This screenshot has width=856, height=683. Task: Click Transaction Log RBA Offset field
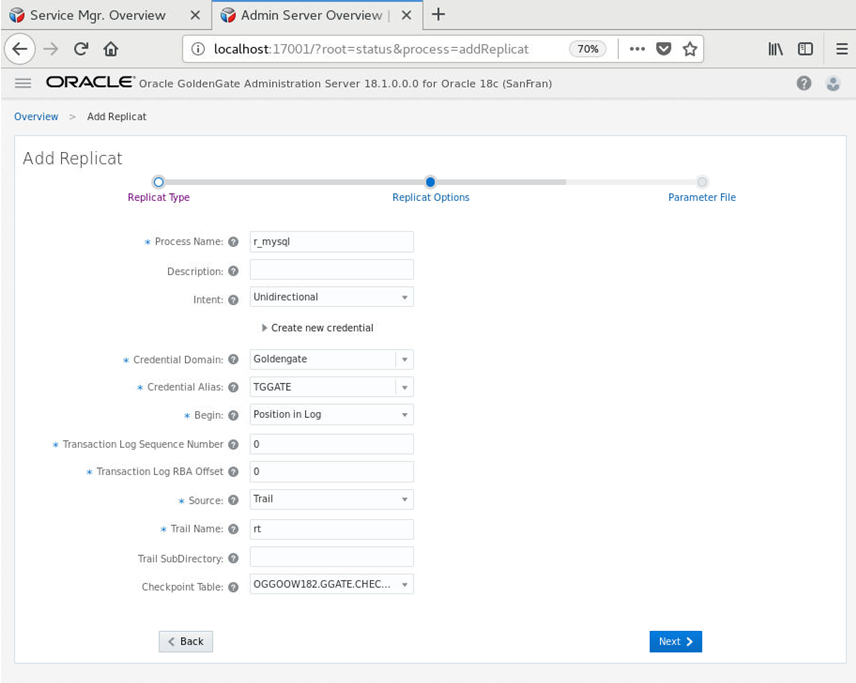click(x=331, y=472)
